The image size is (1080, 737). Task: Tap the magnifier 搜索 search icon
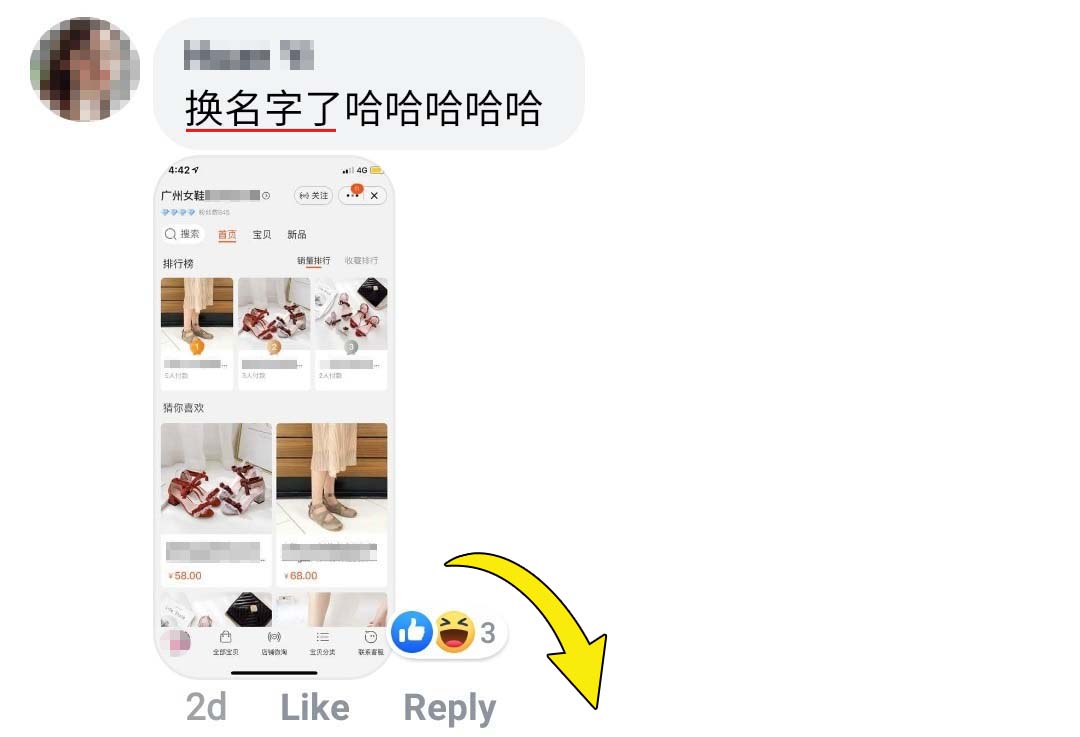[x=170, y=234]
